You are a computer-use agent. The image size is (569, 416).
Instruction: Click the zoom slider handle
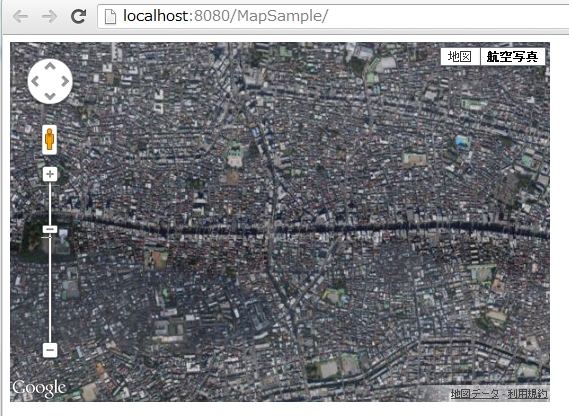coord(50,229)
